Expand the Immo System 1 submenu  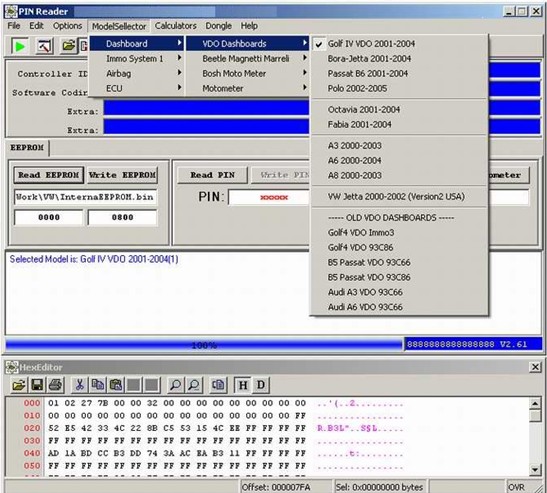click(137, 59)
